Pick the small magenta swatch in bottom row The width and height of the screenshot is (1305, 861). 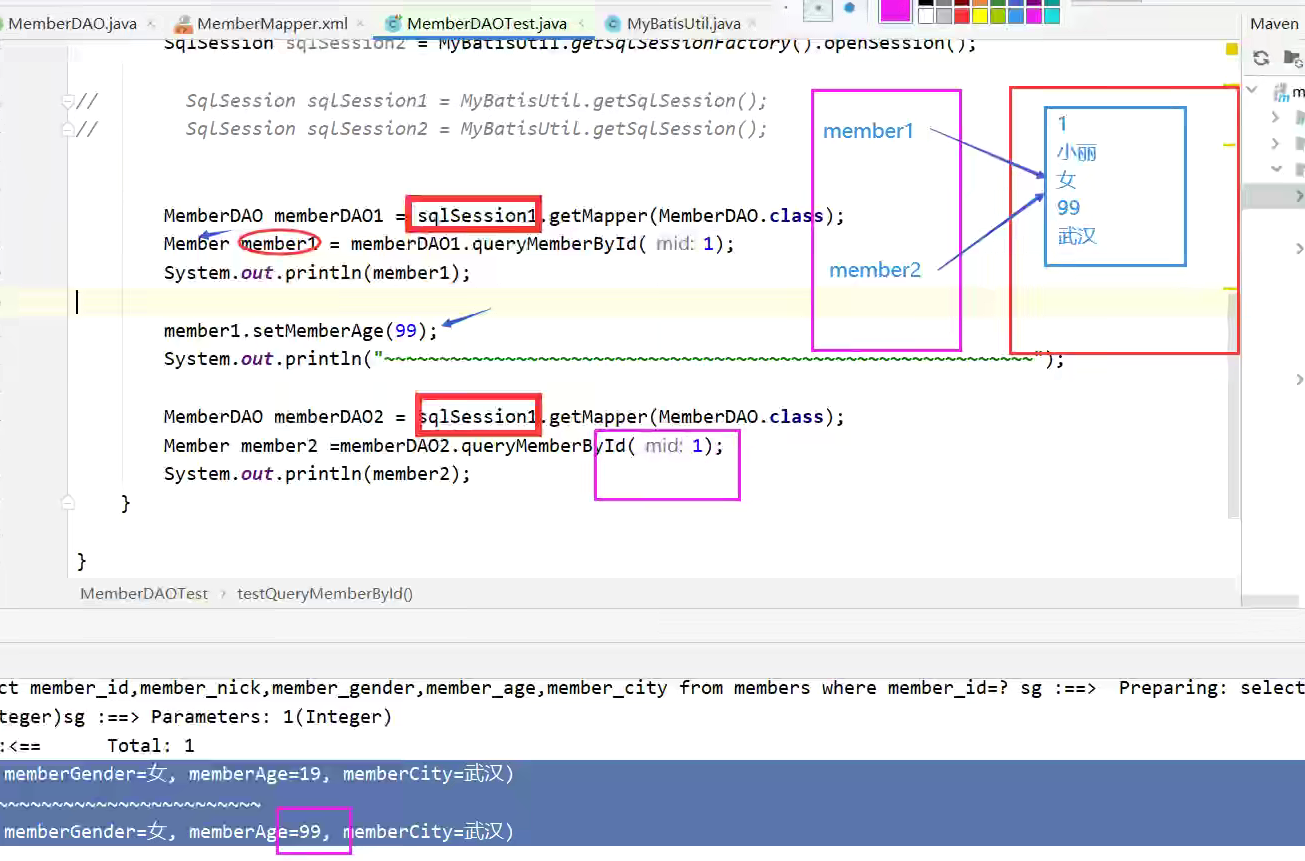click(1034, 16)
